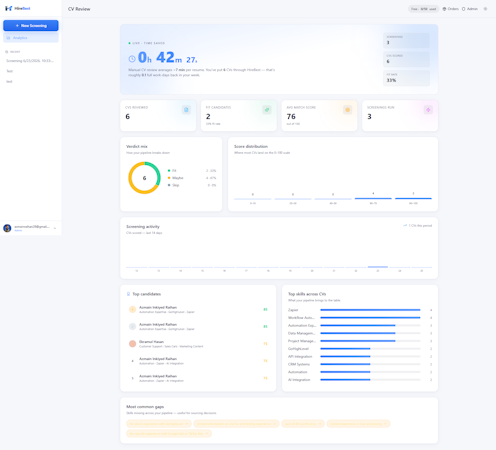Screen dimensions: 496x450
Task: Click the Fit Candidates green icon
Action: (x=267, y=110)
